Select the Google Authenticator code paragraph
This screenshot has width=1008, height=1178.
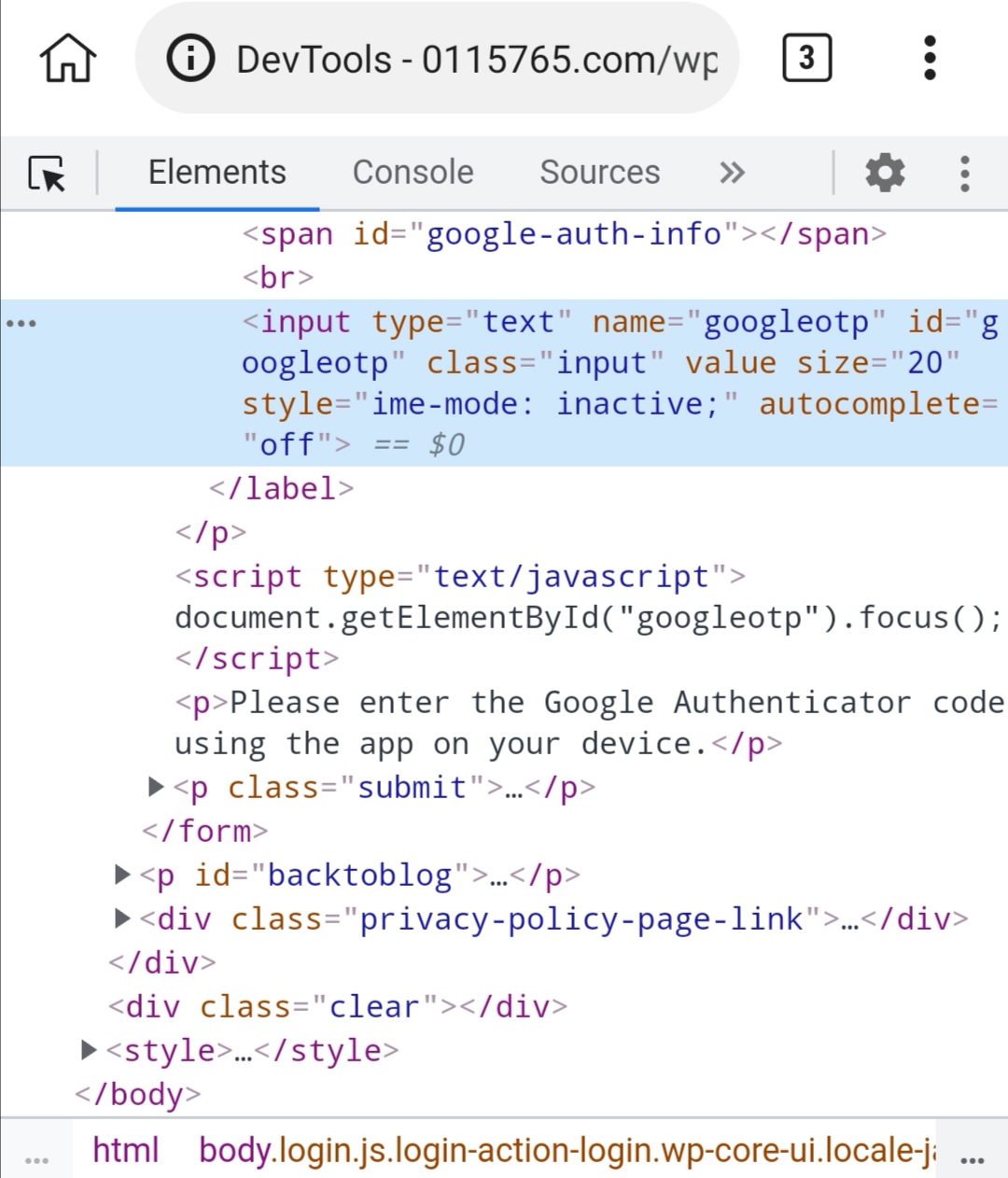pos(589,722)
